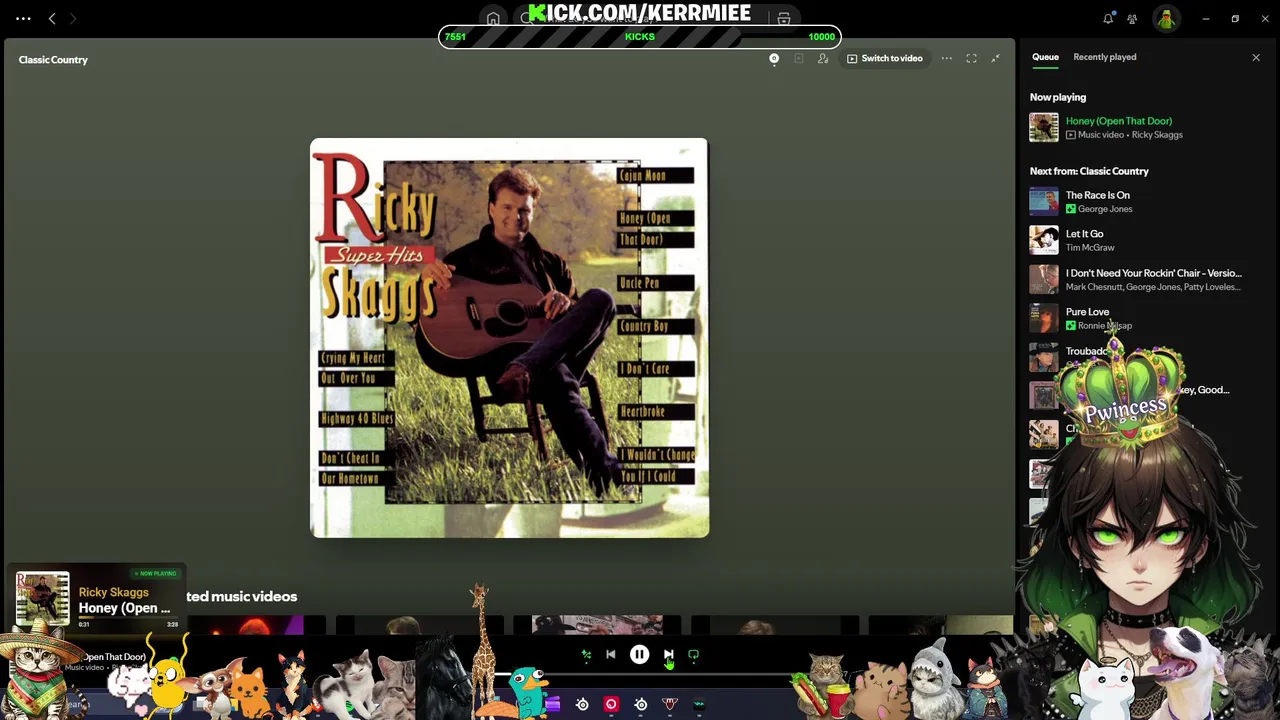The width and height of the screenshot is (1280, 720).
Task: Open the teal waveform taskbar app
Action: coord(699,705)
